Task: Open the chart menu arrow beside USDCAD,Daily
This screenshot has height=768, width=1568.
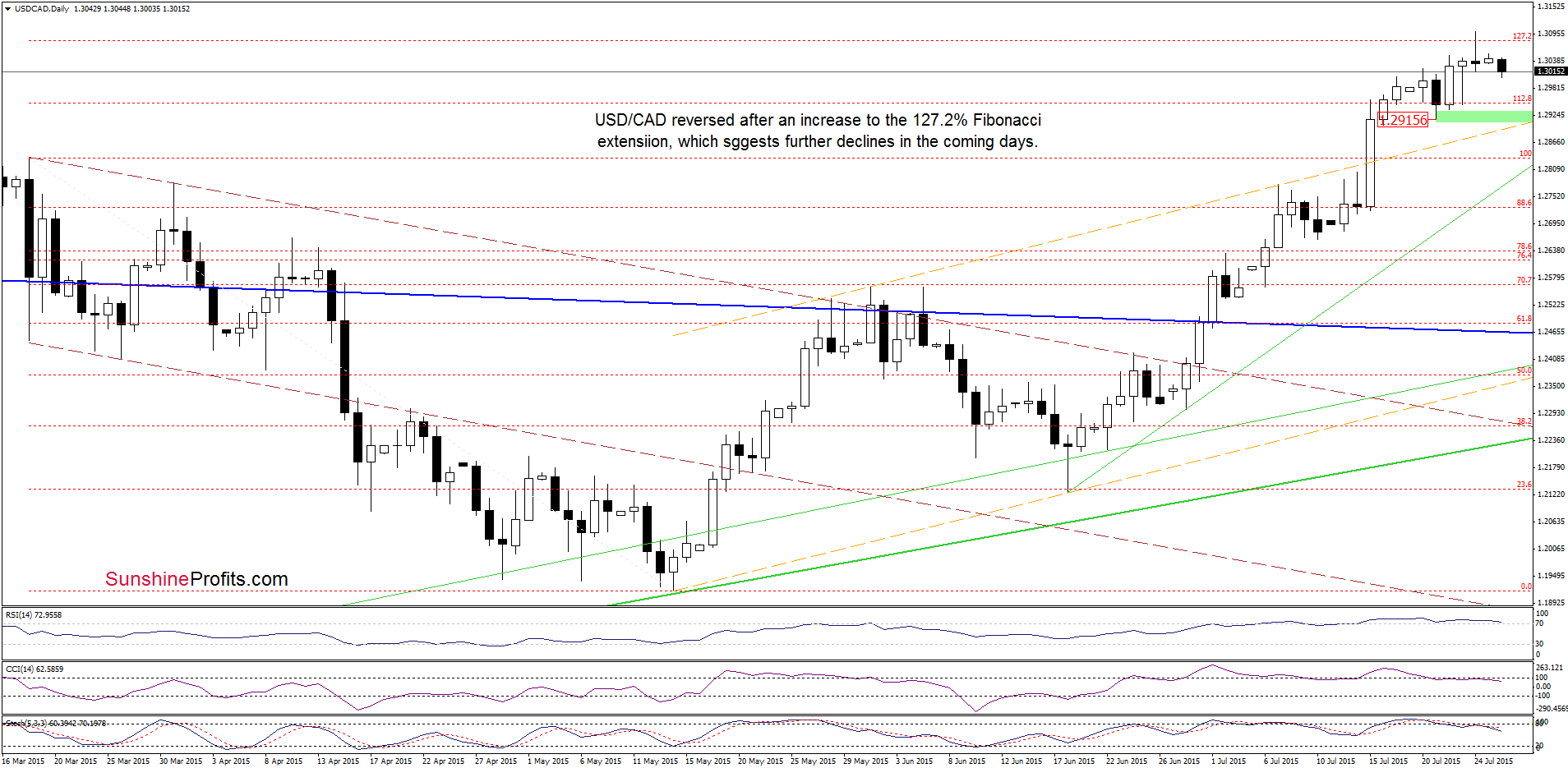Action: (7, 8)
